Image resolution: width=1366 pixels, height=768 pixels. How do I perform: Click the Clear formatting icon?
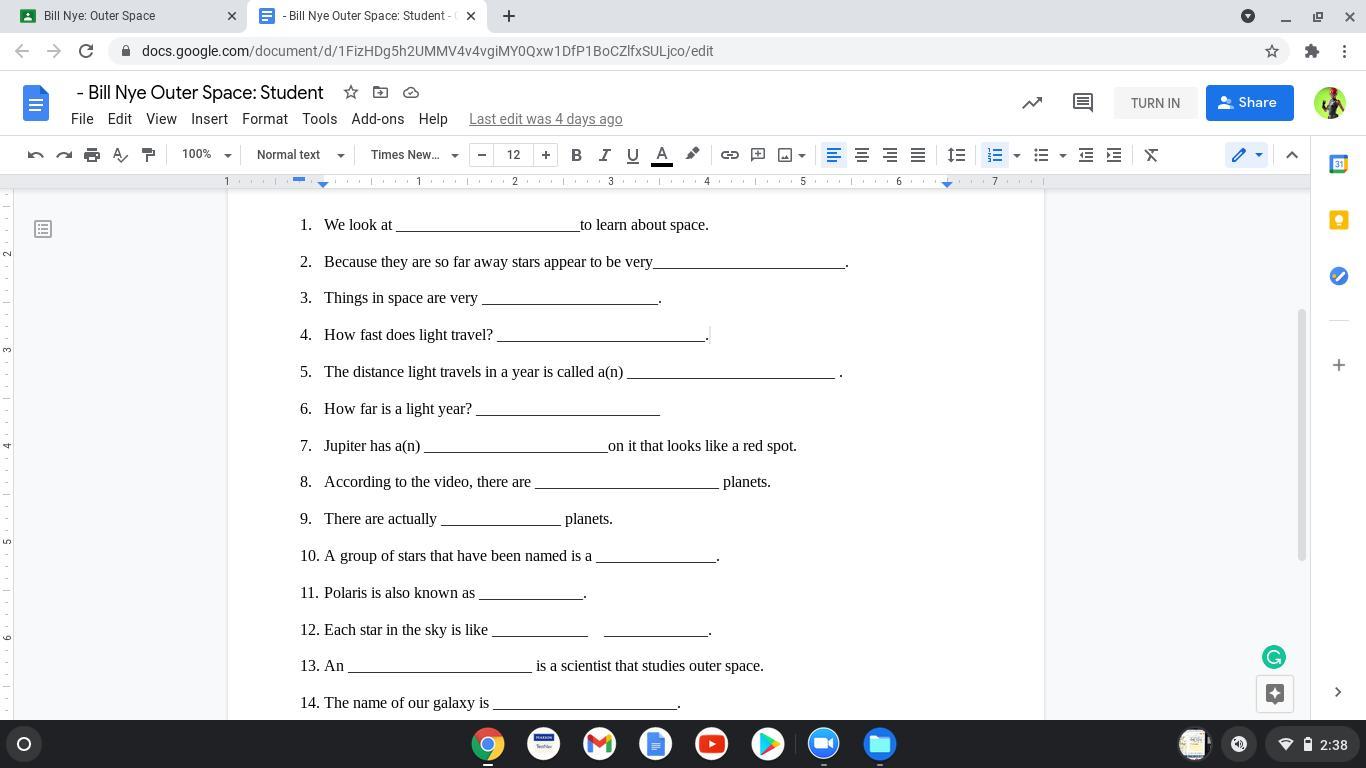click(1151, 155)
